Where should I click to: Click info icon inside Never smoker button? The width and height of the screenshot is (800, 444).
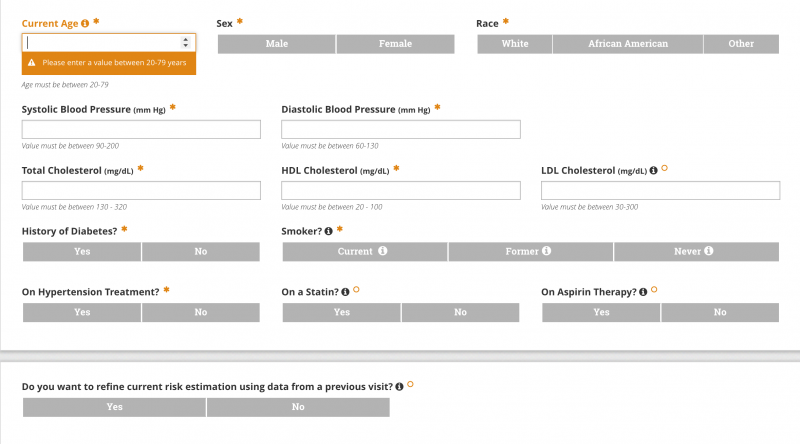point(709,251)
